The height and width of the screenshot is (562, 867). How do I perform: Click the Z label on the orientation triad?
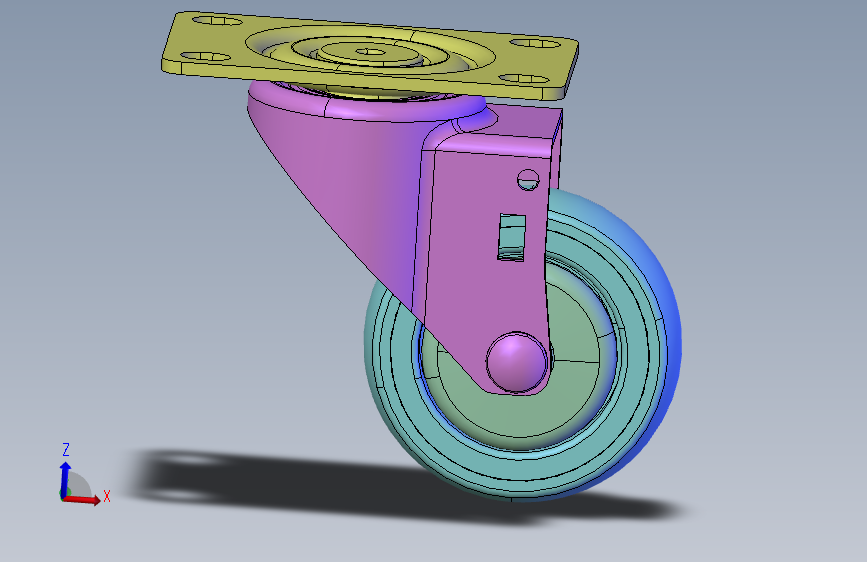tap(66, 449)
